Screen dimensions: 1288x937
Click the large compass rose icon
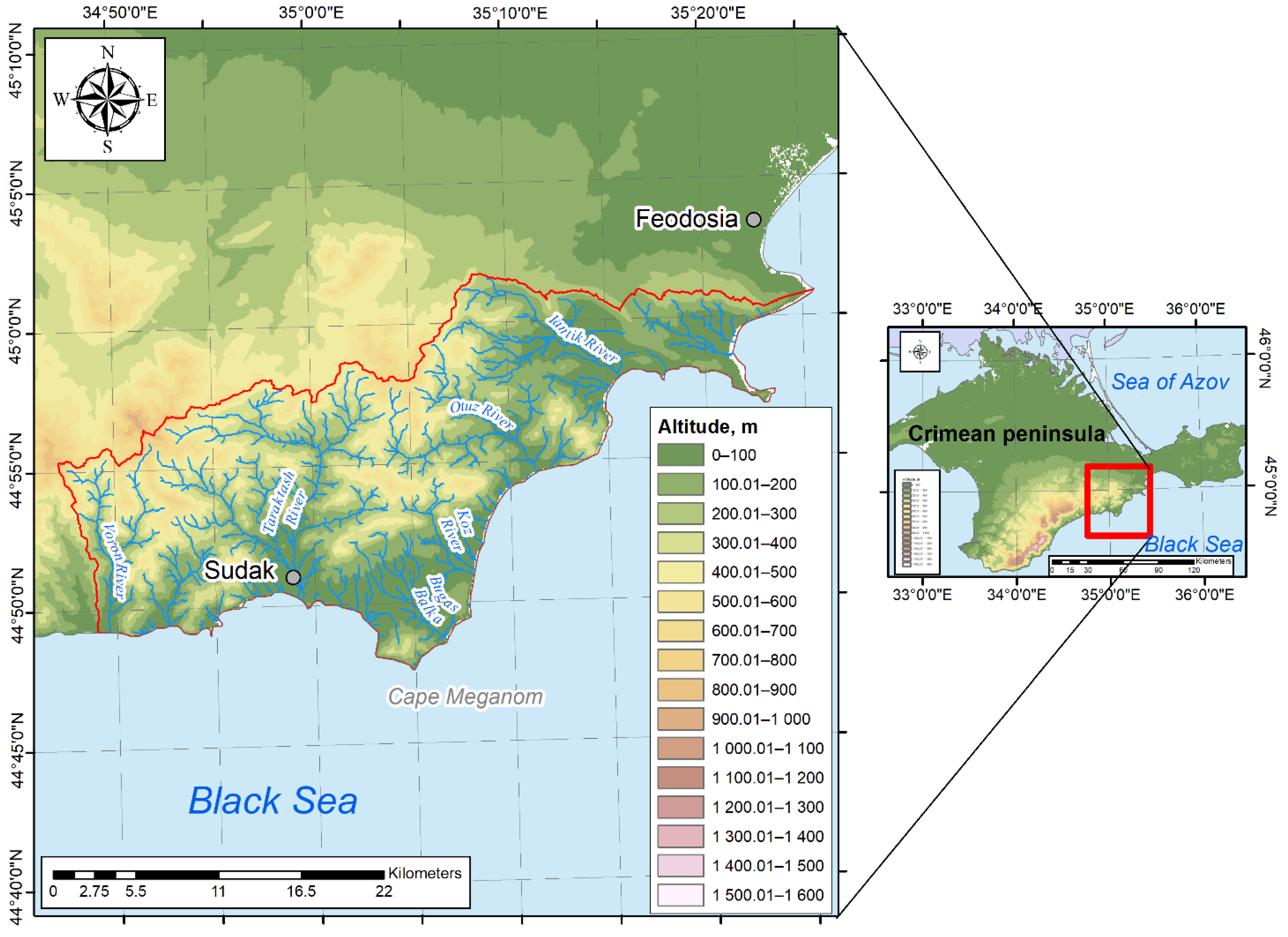(107, 100)
